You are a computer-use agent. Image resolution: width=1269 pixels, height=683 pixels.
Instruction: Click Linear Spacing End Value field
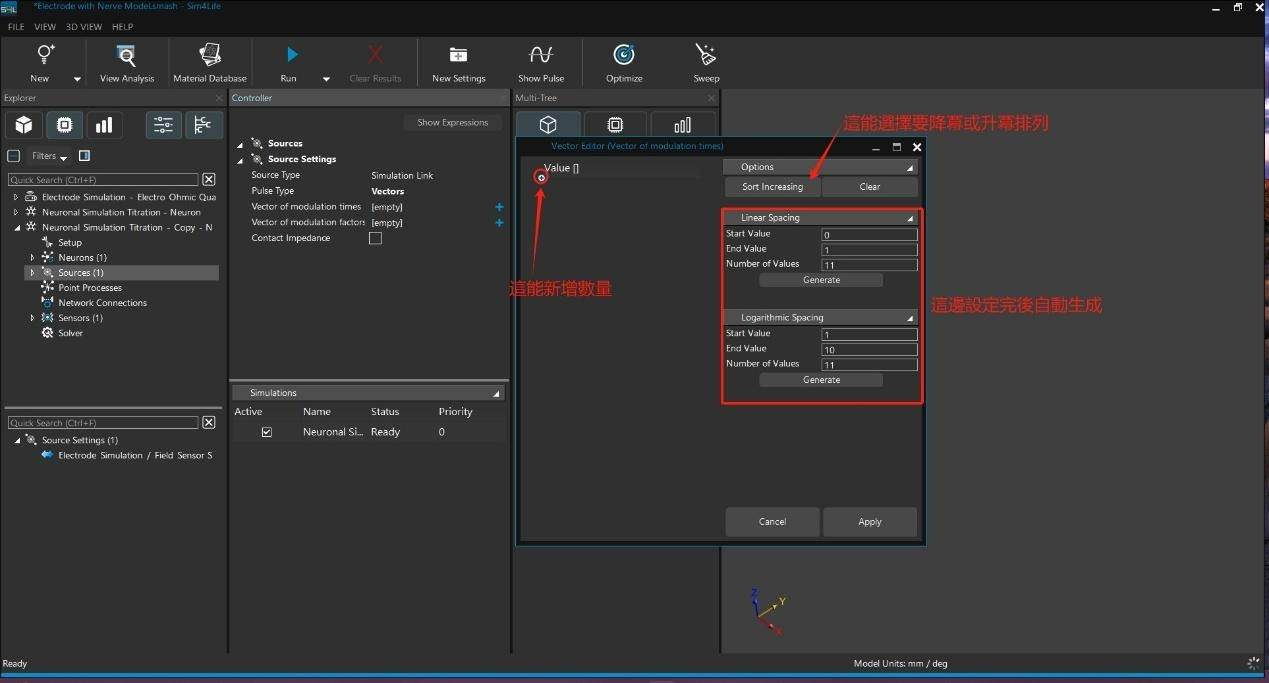pyautogui.click(x=868, y=250)
